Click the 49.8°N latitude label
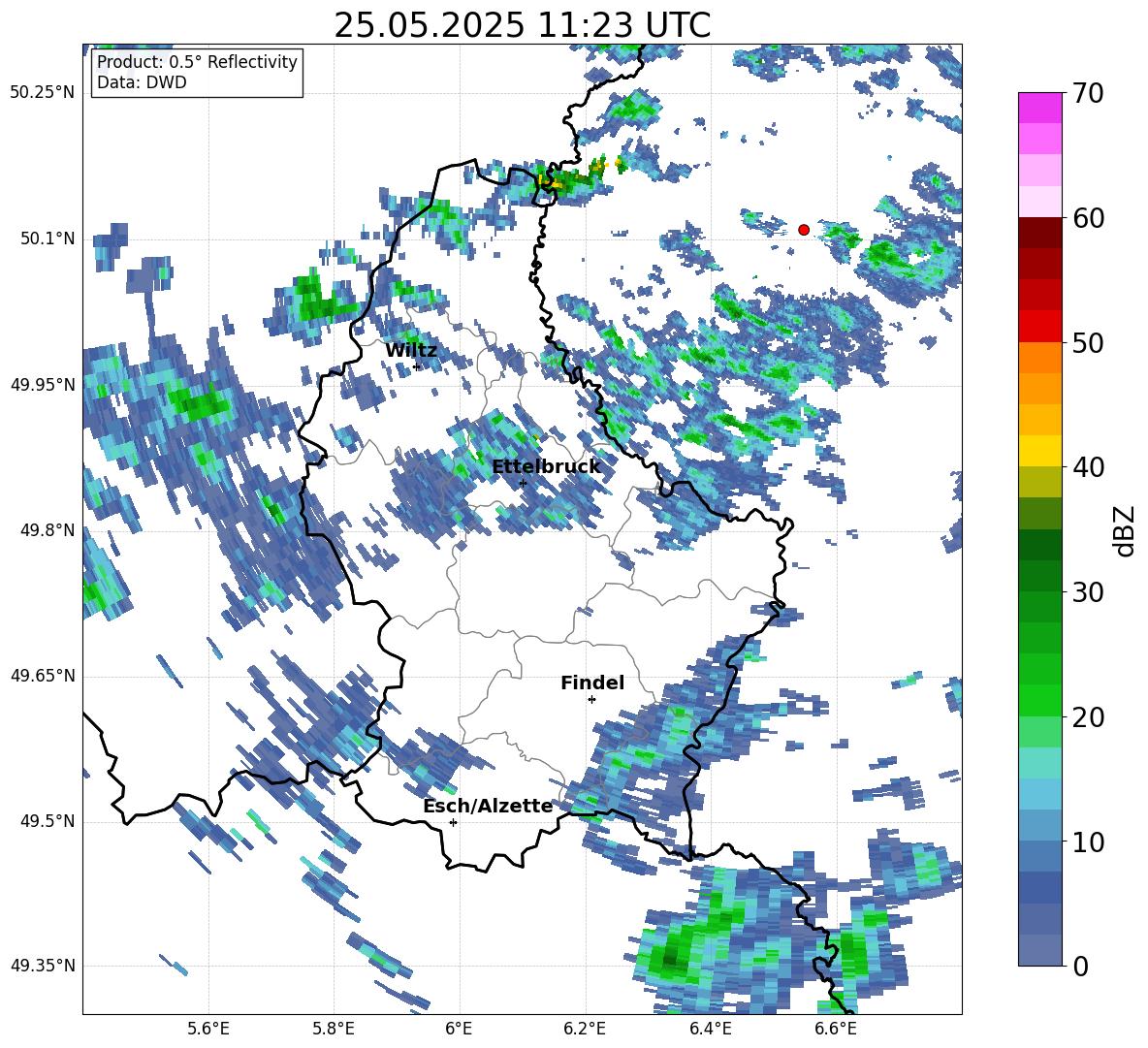This screenshot has width=1148, height=1048. (48, 530)
